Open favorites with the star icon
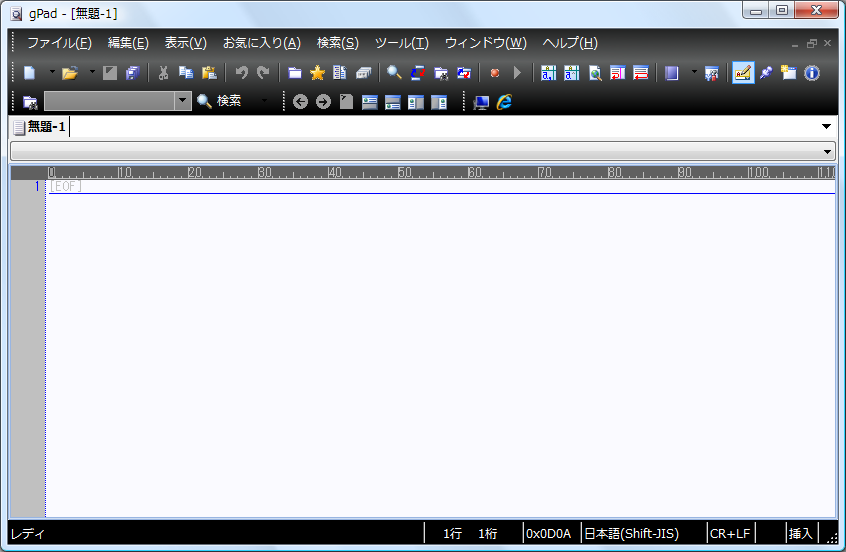This screenshot has height=552, width=846. click(317, 73)
